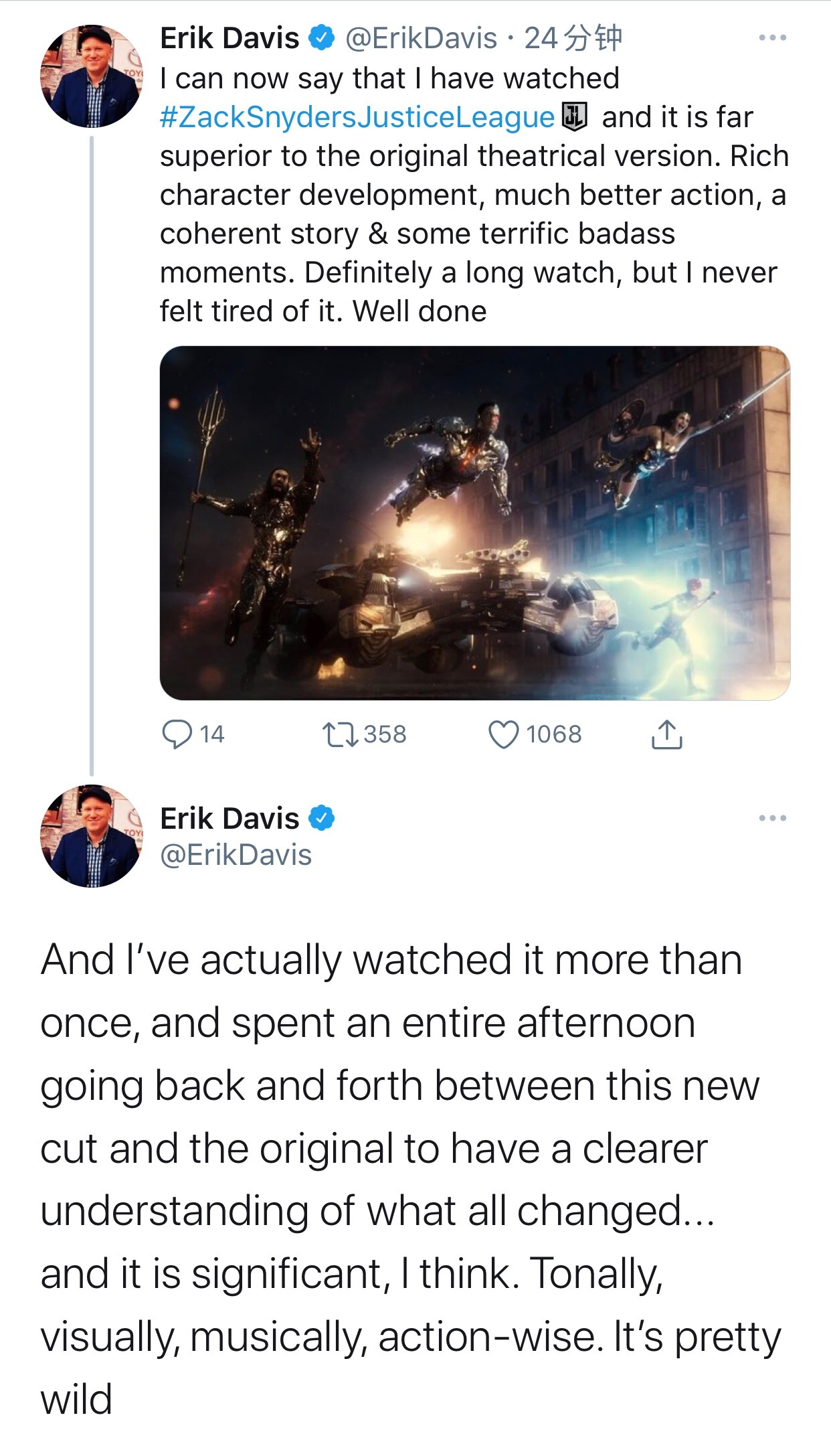Tap the 24 minutes timestamp
831x1456 pixels.
coord(573,38)
